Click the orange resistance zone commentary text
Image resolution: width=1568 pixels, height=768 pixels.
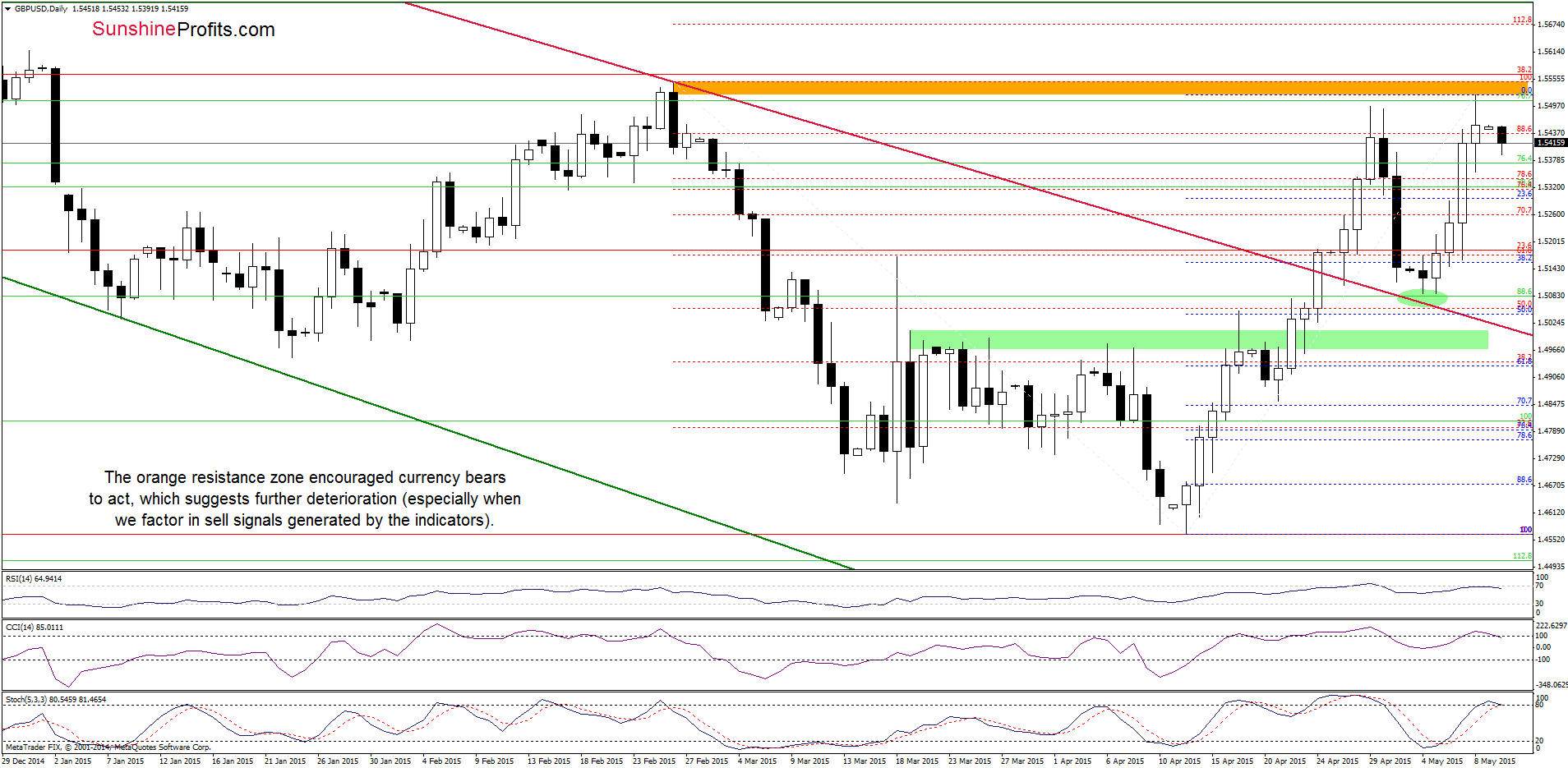pos(305,499)
